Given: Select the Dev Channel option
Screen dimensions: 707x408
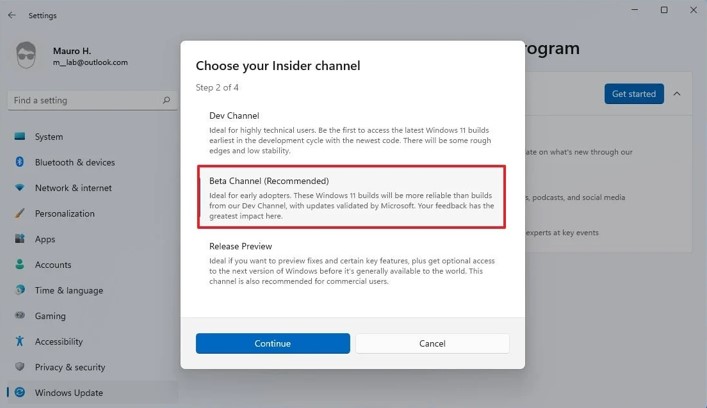Looking at the screenshot, I should point(351,132).
